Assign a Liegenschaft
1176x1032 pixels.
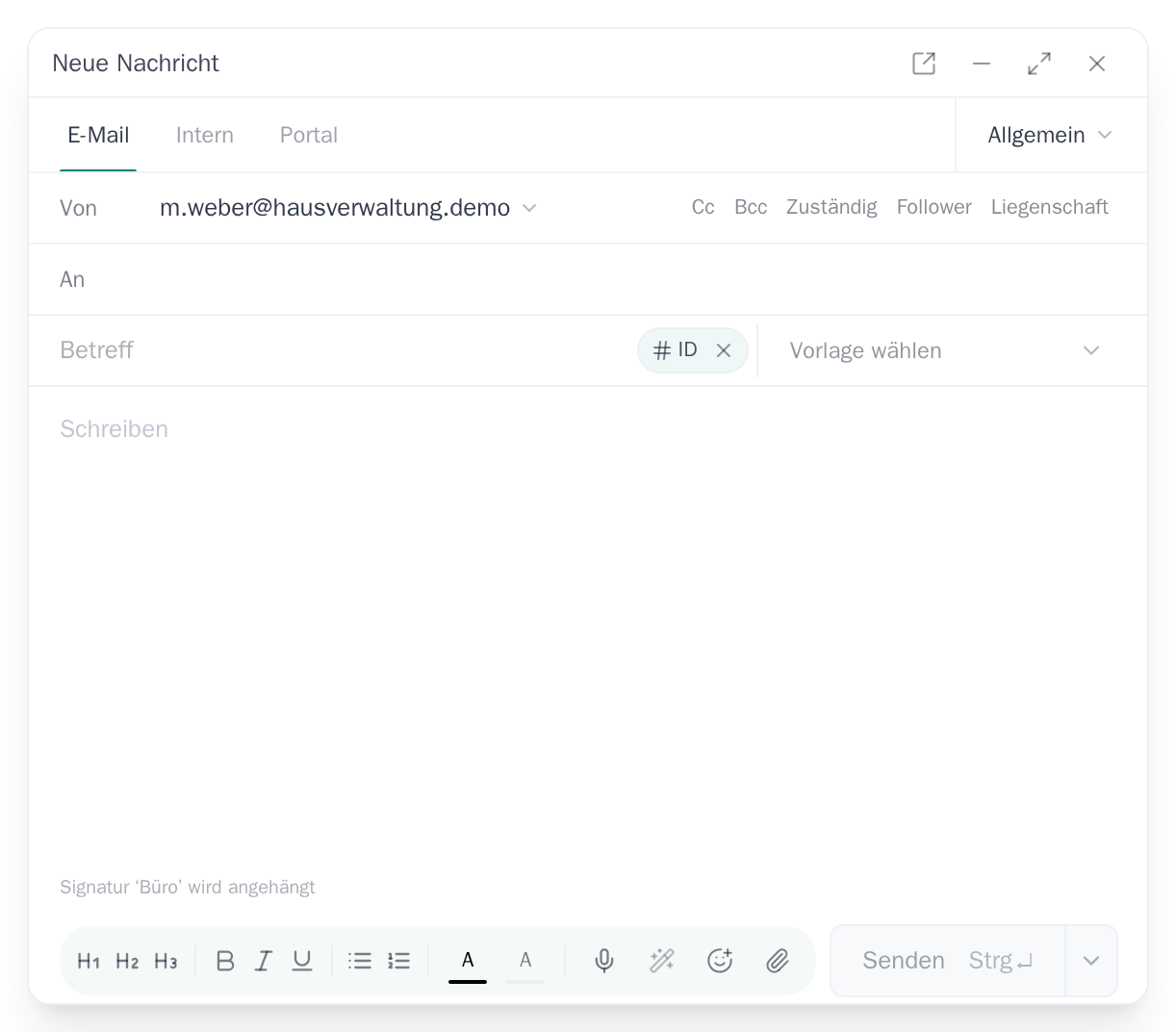1050,208
